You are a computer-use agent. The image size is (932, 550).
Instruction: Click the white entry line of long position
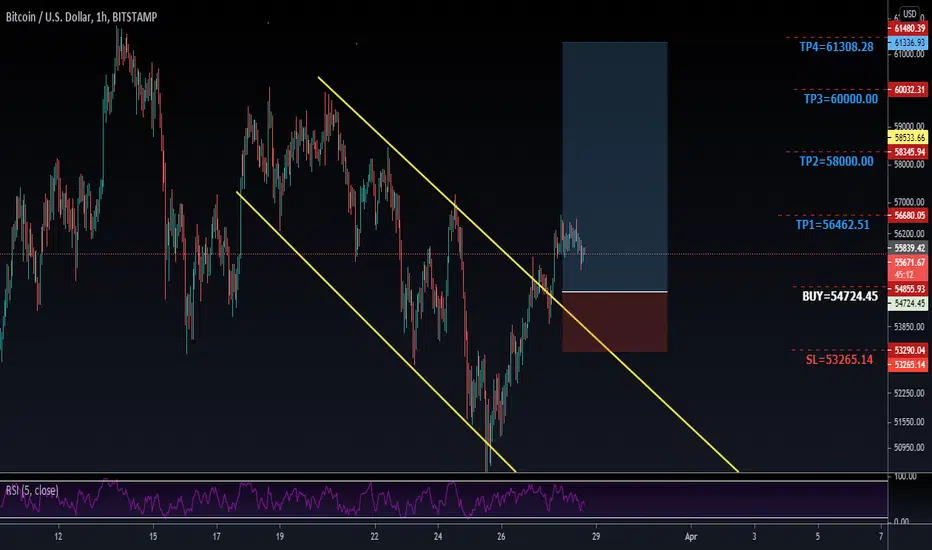pyautogui.click(x=615, y=291)
